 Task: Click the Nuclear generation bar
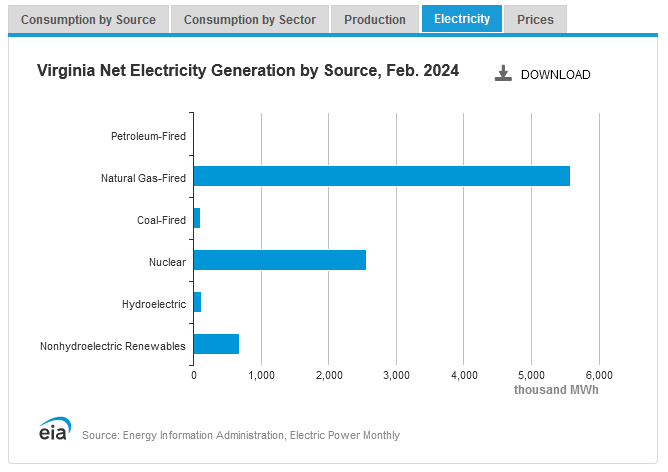(x=279, y=260)
